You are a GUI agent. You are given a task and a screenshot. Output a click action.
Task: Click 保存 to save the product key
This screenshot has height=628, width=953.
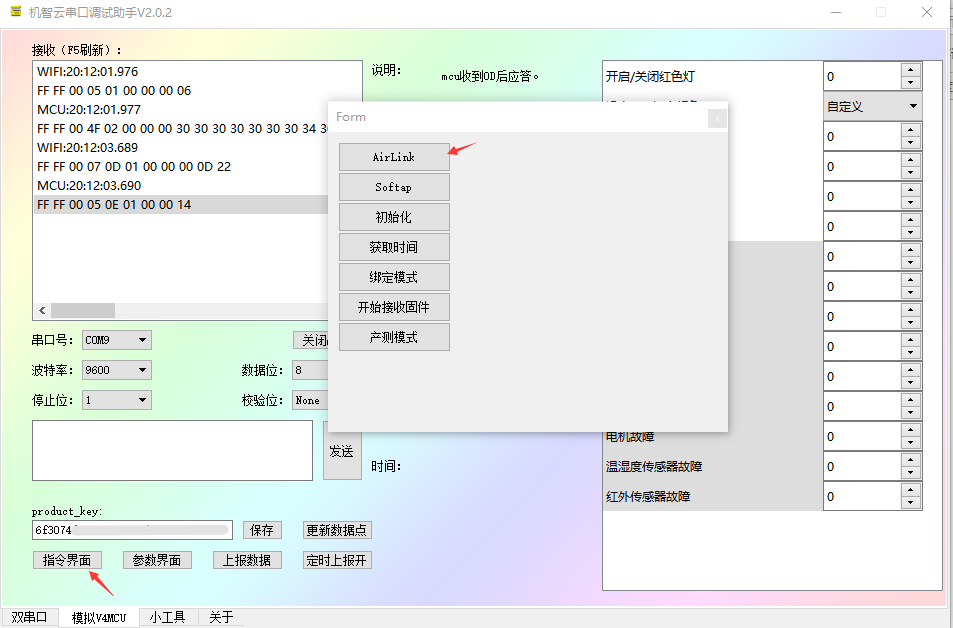[262, 529]
